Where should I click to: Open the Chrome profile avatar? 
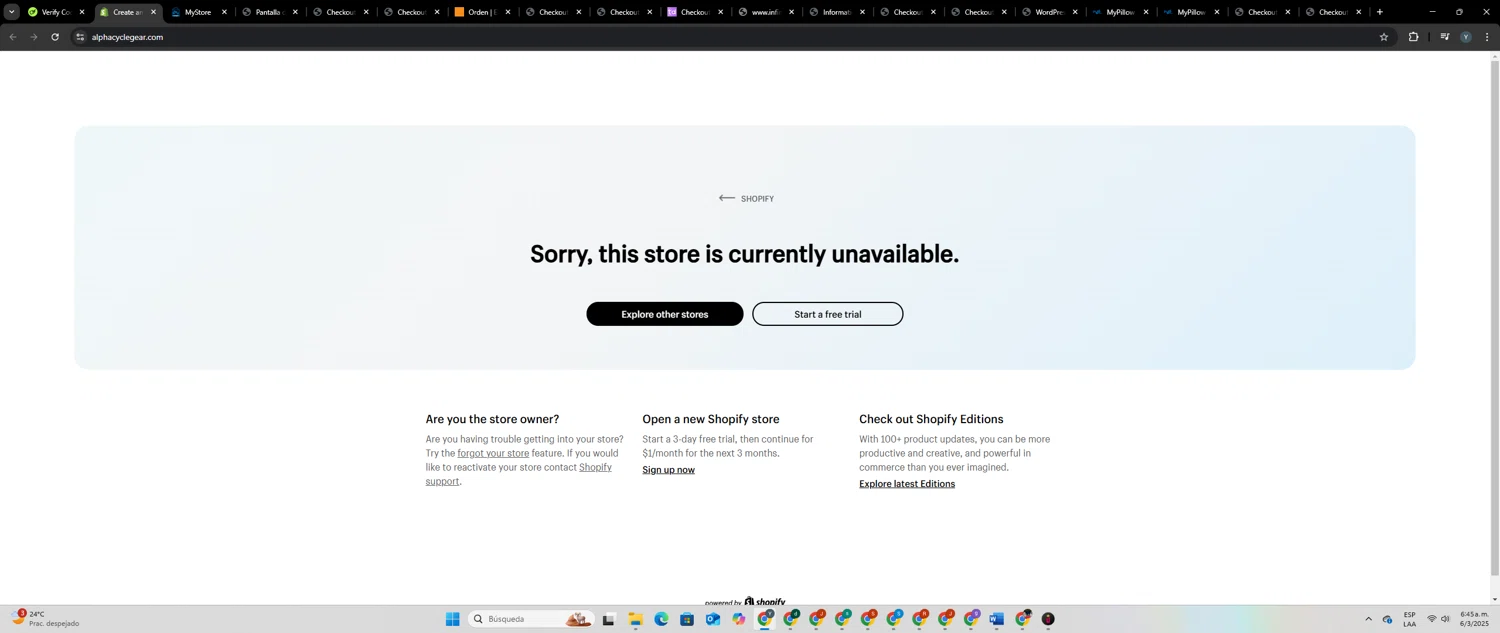point(1466,37)
